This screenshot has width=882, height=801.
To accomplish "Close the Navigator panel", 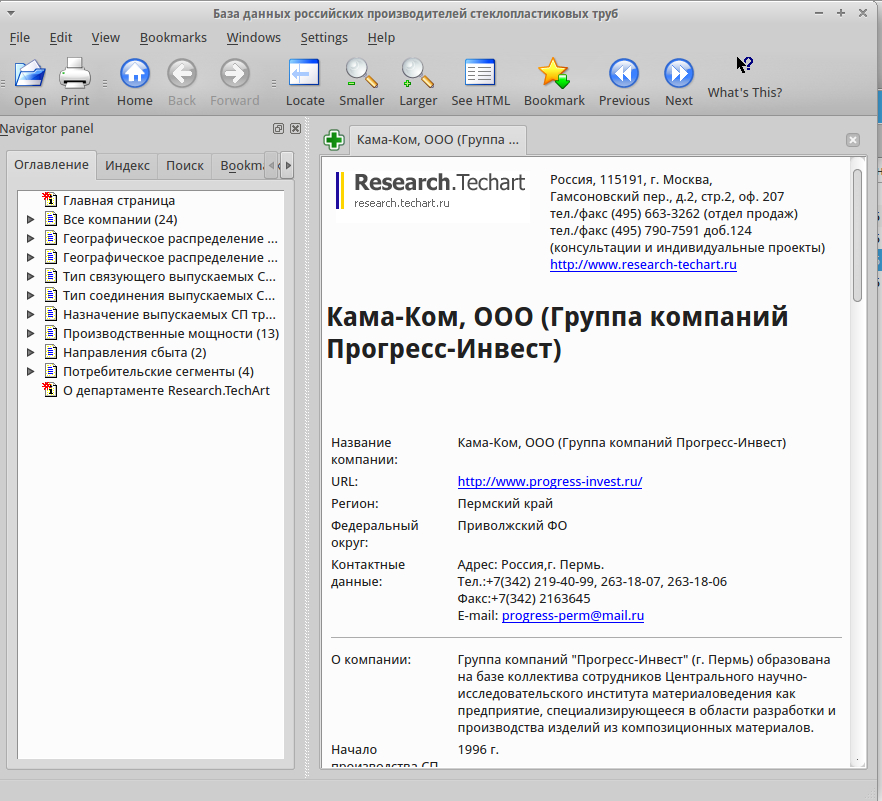I will 295,128.
